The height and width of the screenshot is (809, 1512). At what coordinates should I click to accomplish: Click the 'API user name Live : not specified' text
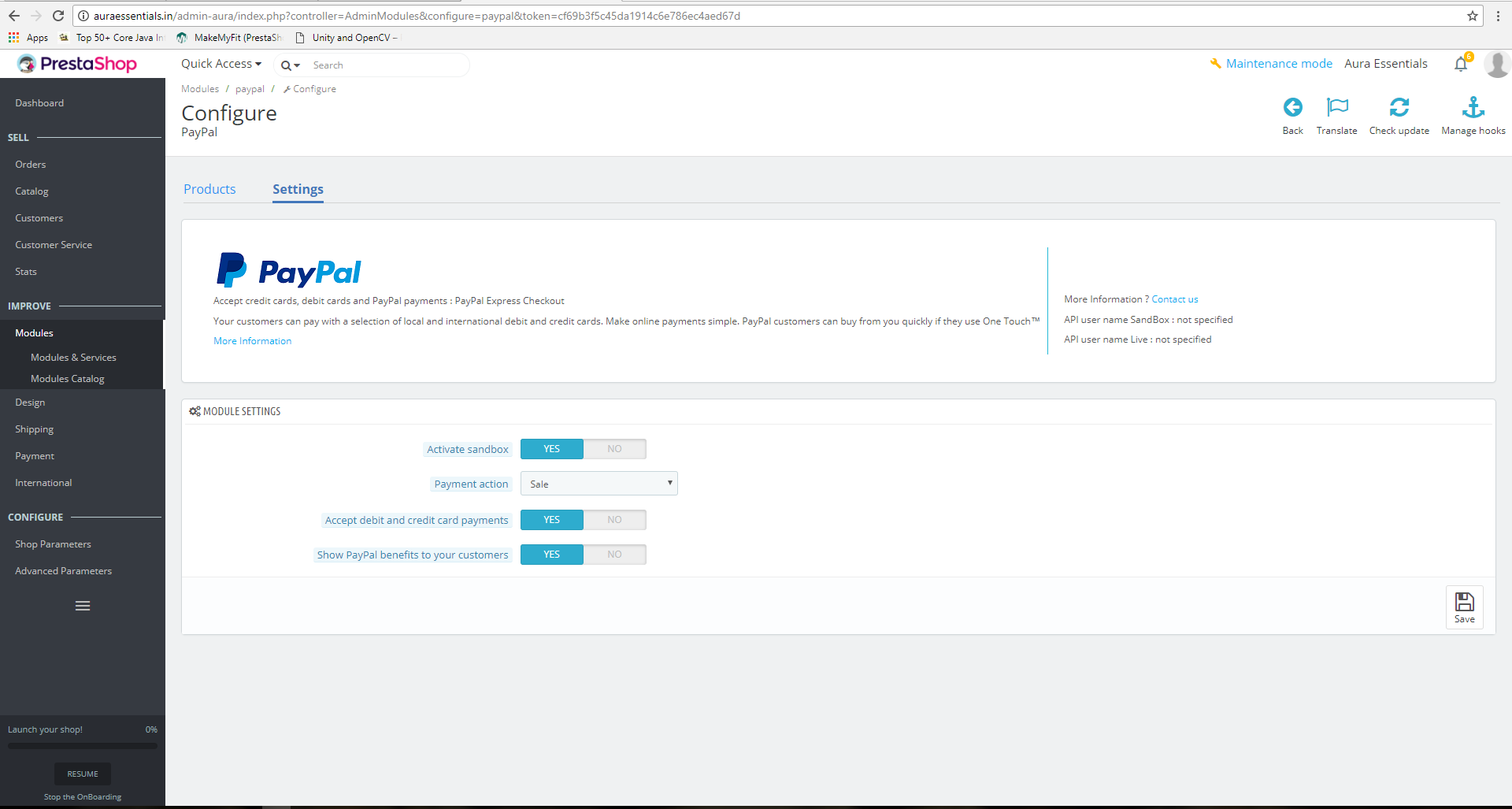1138,340
